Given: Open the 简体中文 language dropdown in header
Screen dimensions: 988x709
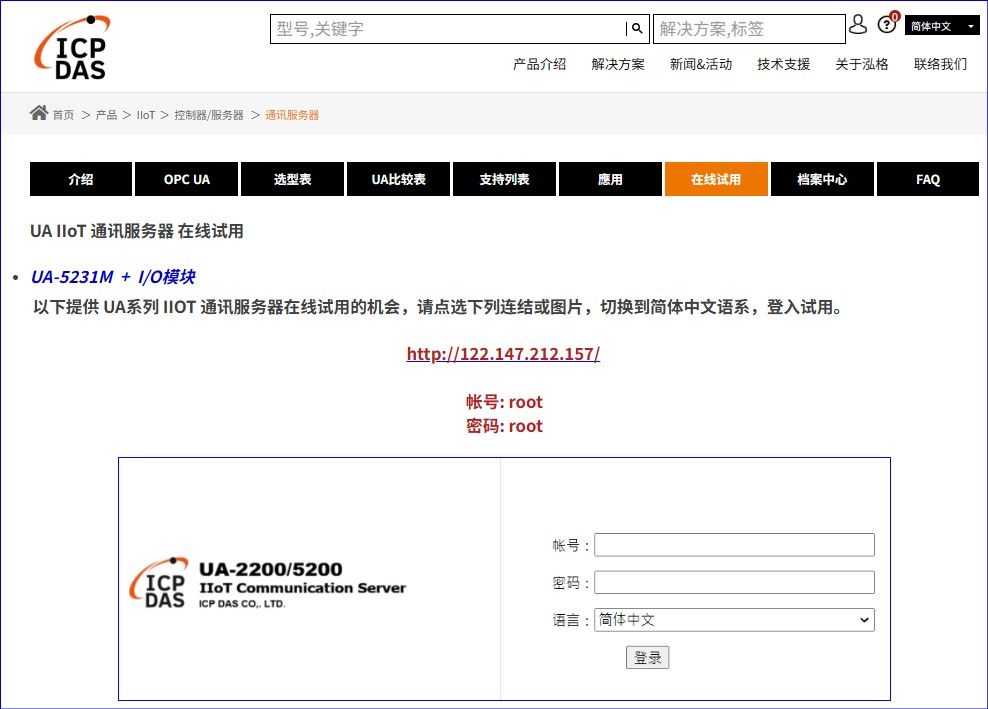Looking at the screenshot, I should click(x=942, y=26).
